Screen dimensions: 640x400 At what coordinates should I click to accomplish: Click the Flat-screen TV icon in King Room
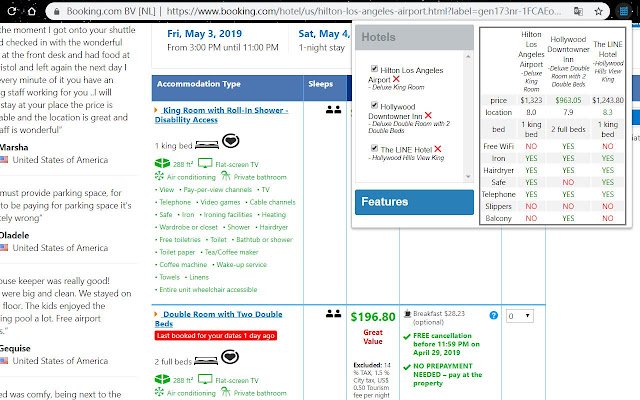pos(205,164)
